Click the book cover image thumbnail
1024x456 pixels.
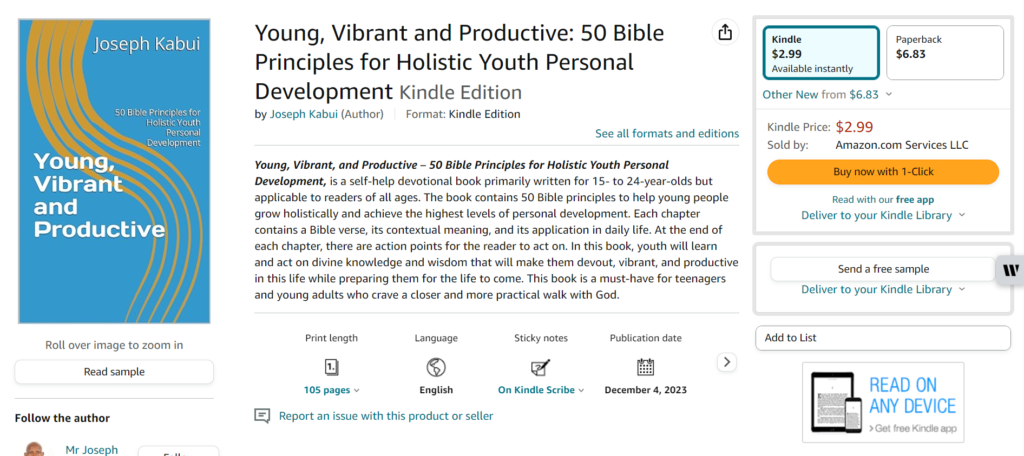(x=113, y=170)
